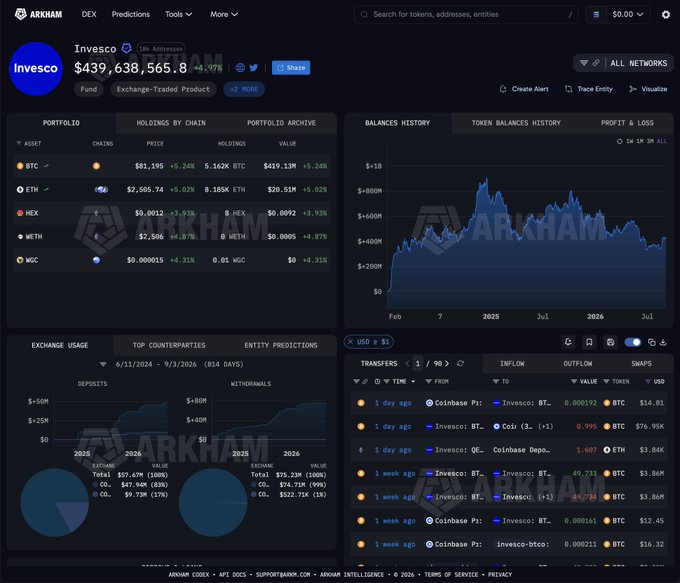Open Predictions in top navigation
The image size is (680, 583).
[x=131, y=14]
